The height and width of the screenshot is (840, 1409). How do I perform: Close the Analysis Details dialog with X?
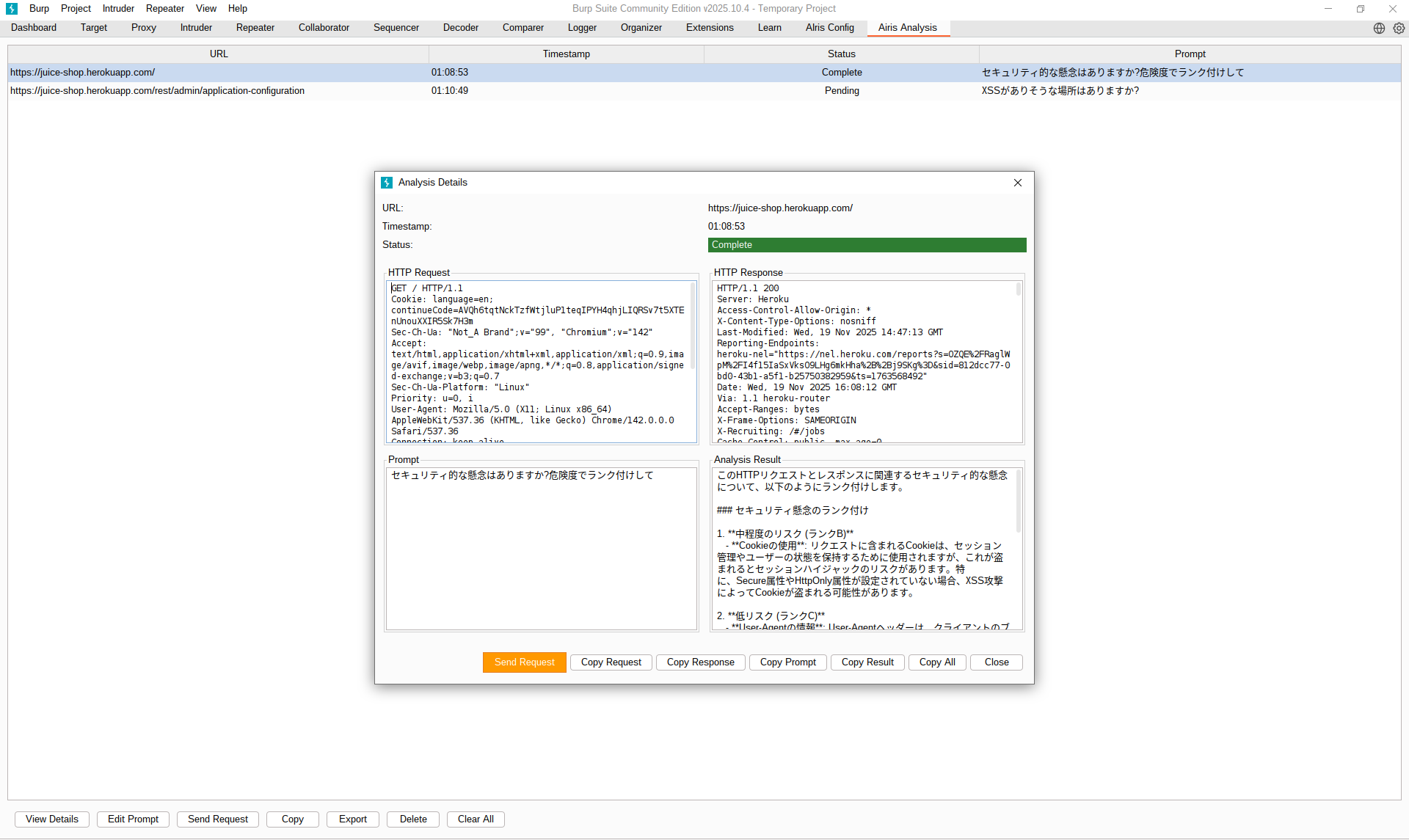(1017, 183)
